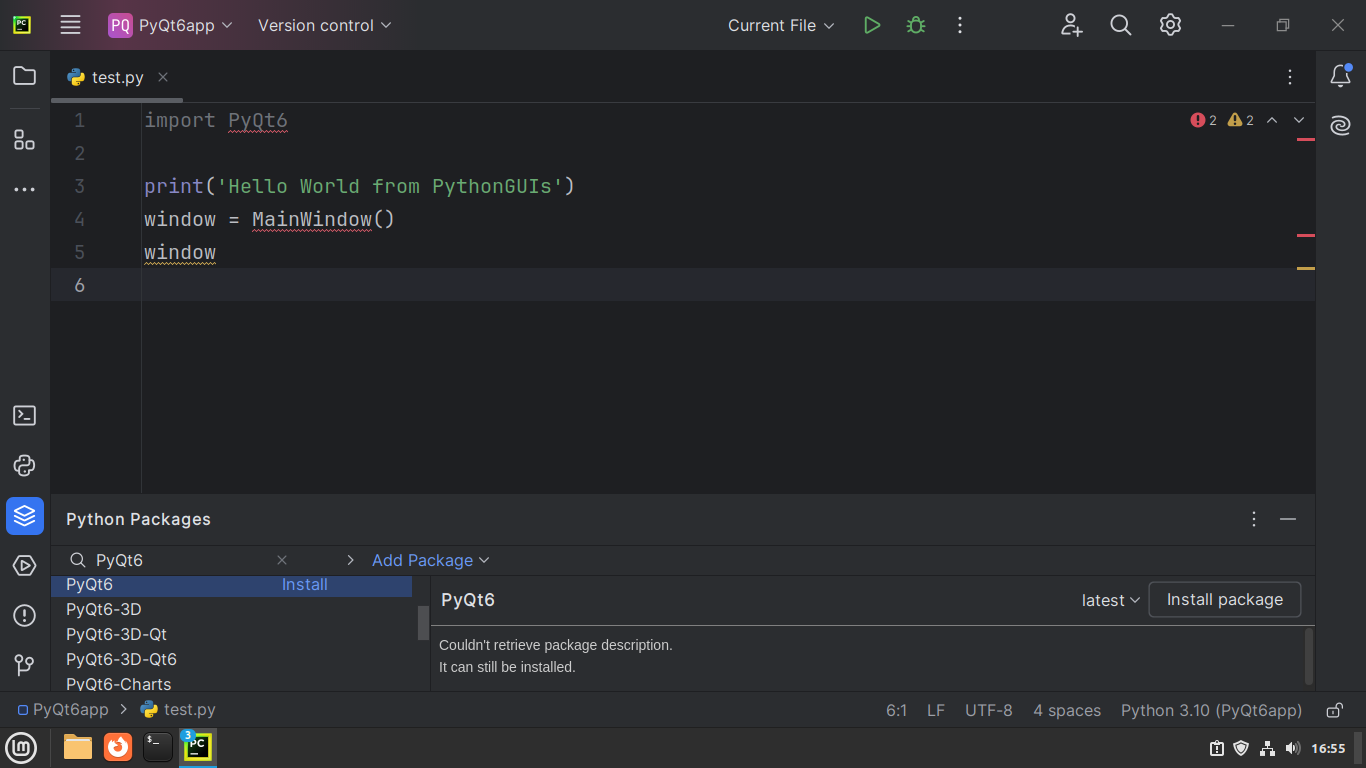Click MainWindow in line 4
Viewport: 1366px width, 768px height.
312,219
